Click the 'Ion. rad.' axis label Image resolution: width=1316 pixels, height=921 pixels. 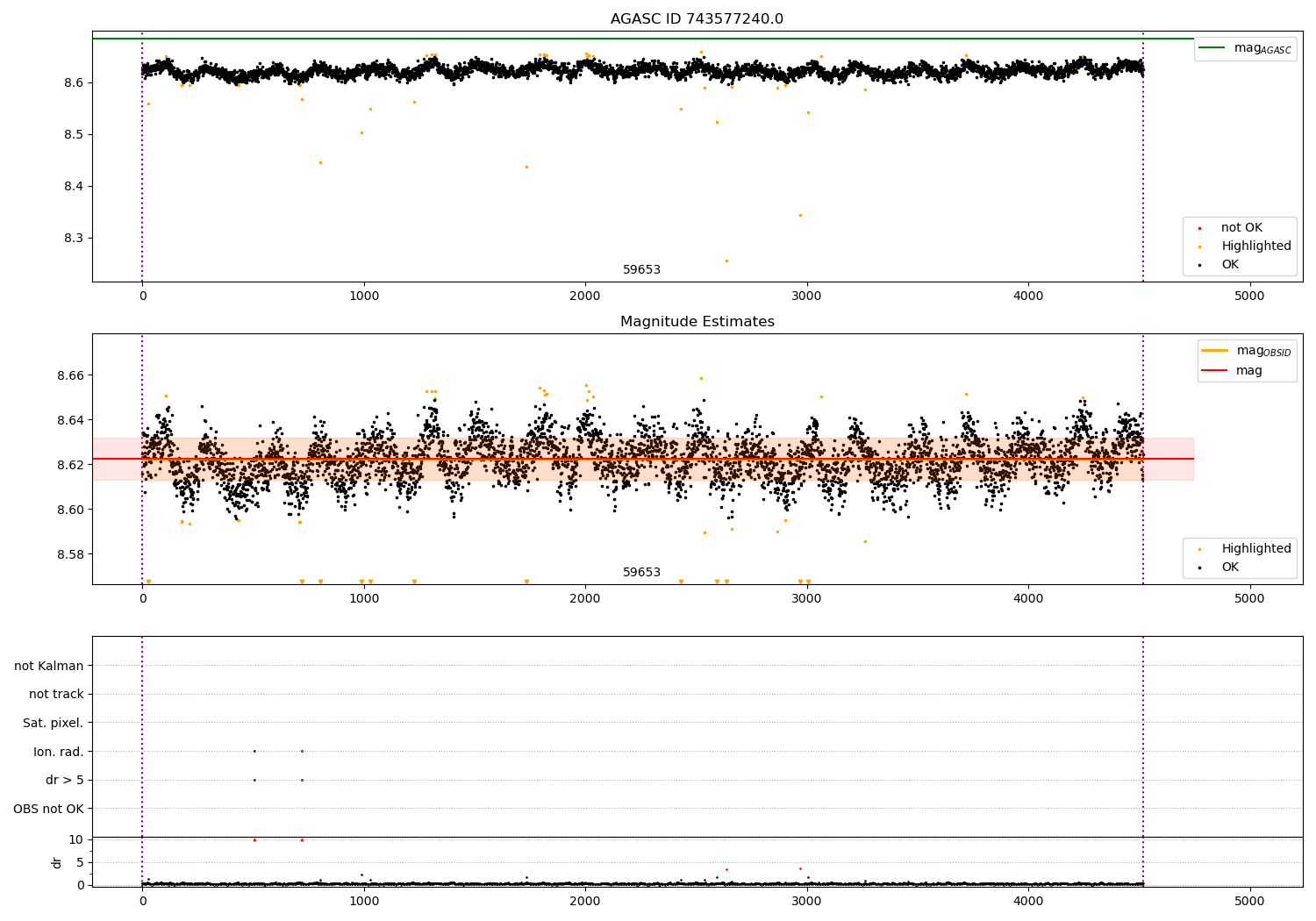click(59, 752)
